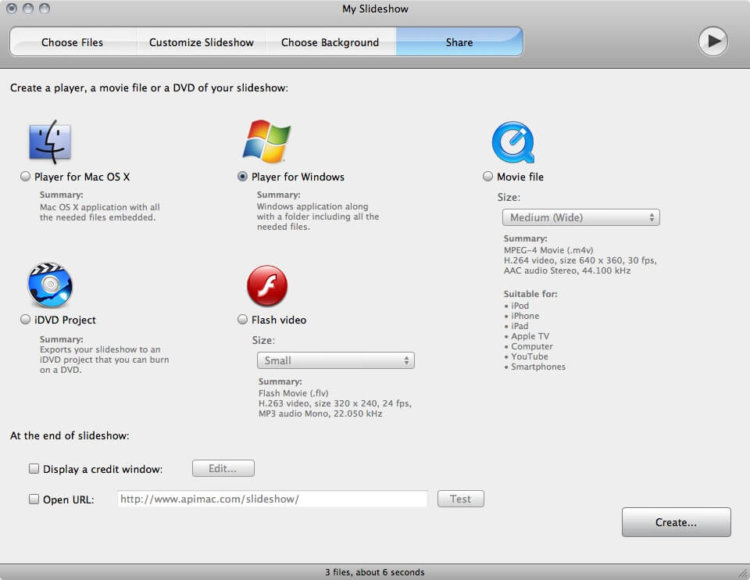Click the iDVD disc icon
Screen dimensions: 750x580
[x=50, y=285]
